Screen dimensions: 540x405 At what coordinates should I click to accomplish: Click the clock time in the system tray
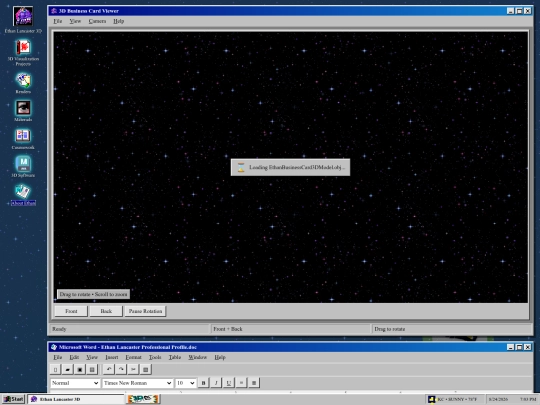click(x=528, y=399)
